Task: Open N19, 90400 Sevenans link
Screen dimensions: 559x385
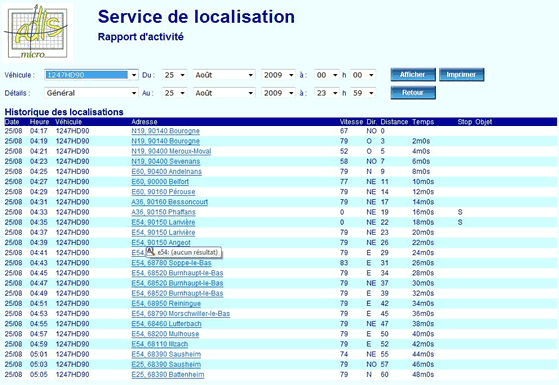Action: 166,161
